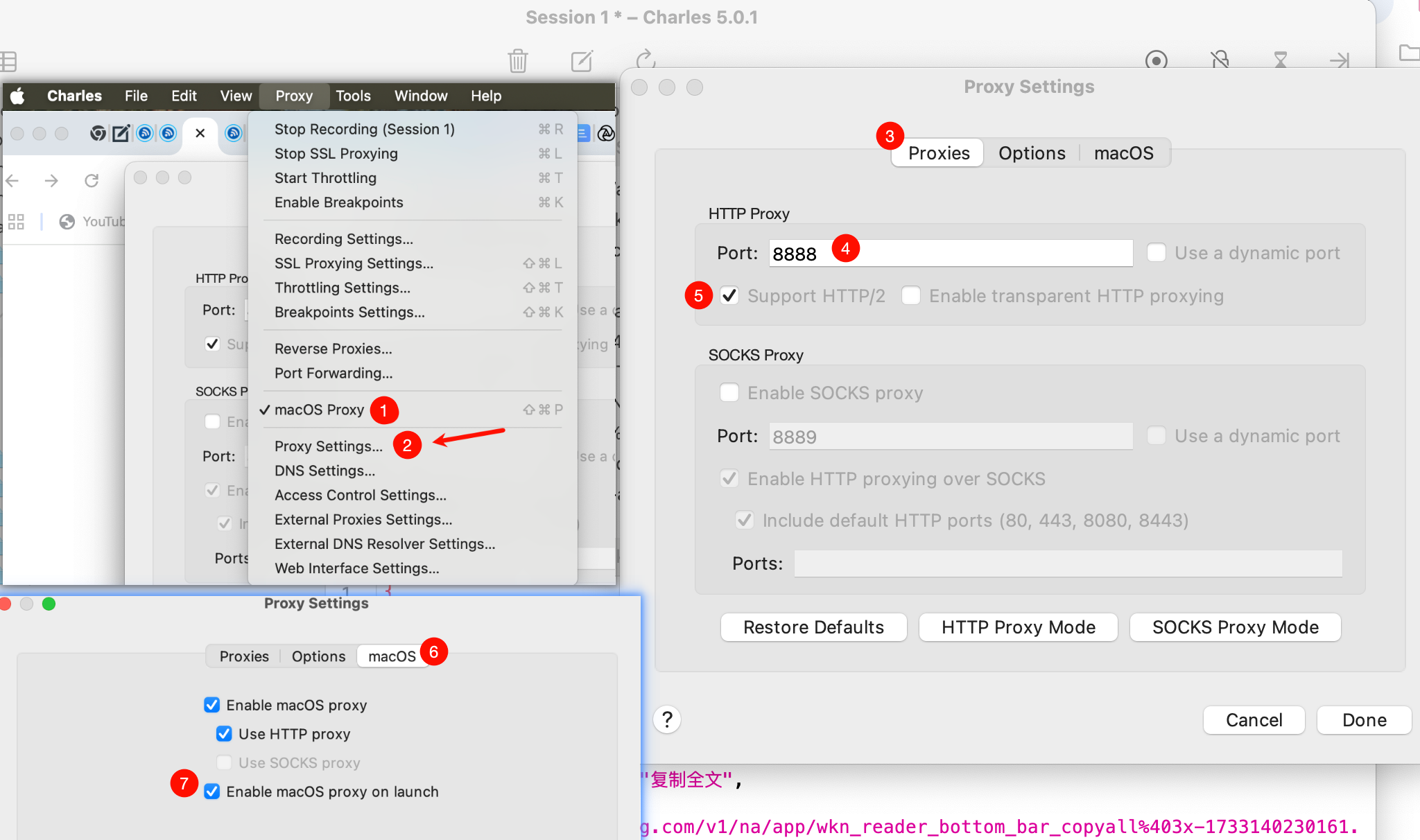Screen dimensions: 1420x840
Task: Click the question mark help button
Action: click(x=667, y=719)
